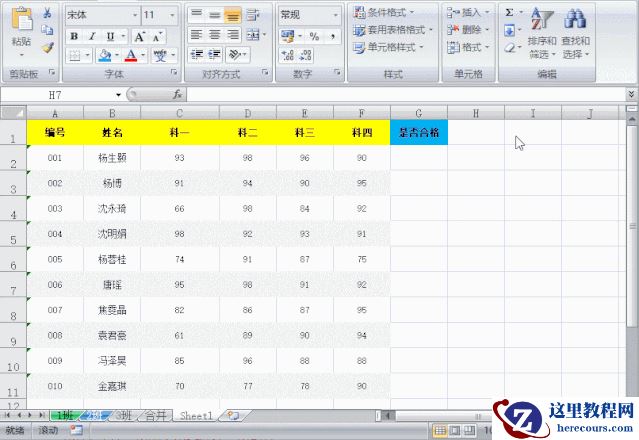This screenshot has width=639, height=440.
Task: Click the wrap text icon
Action: click(253, 15)
